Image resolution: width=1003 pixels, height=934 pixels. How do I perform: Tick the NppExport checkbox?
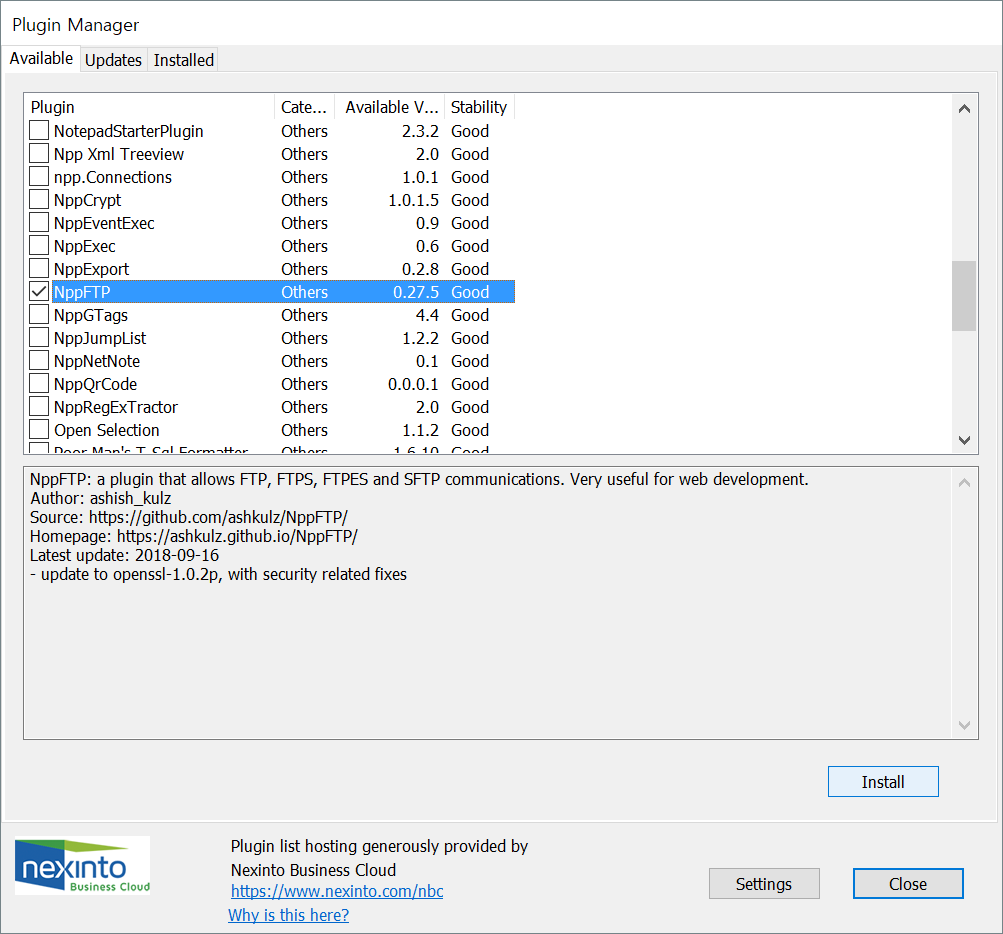[x=39, y=269]
